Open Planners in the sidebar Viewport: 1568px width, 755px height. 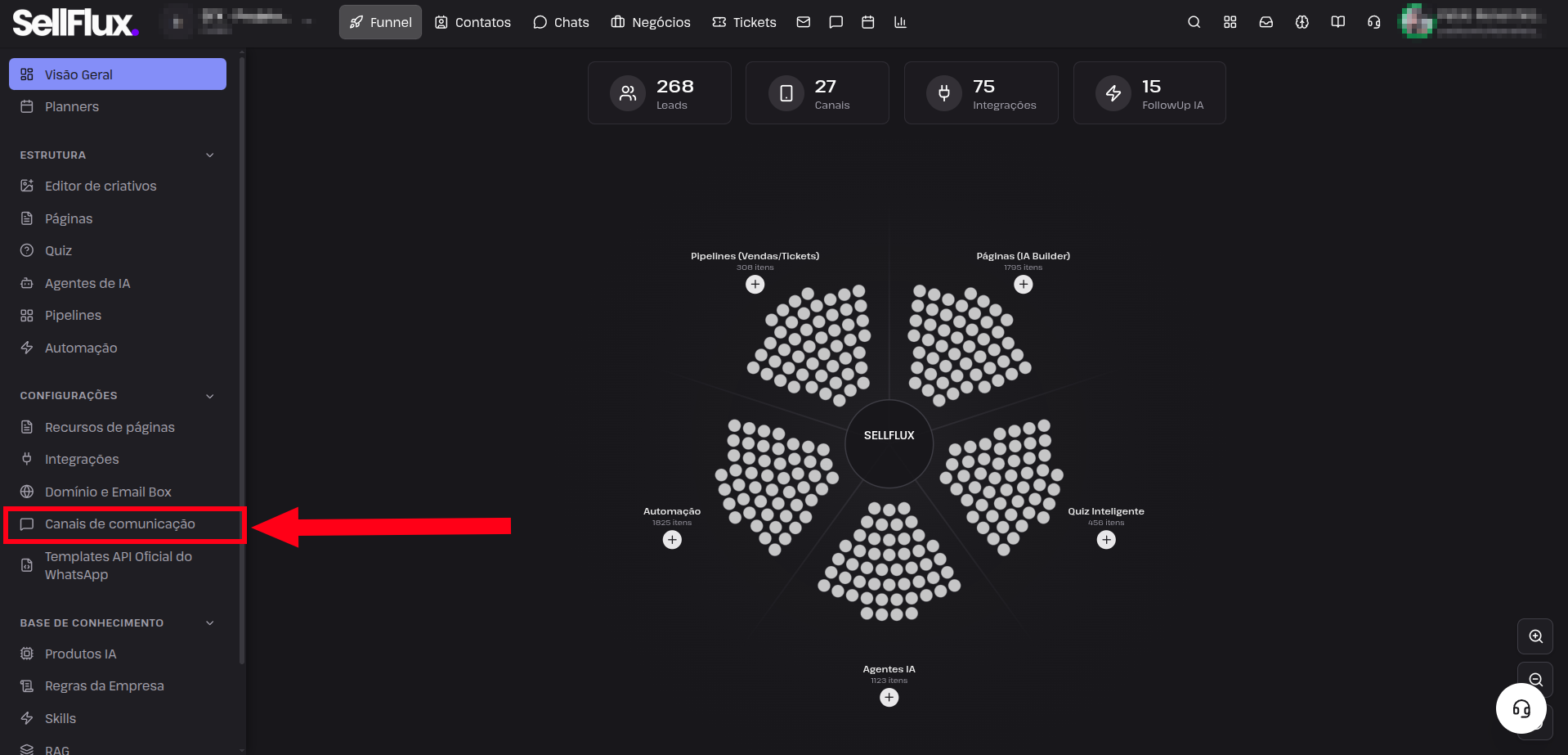point(118,106)
